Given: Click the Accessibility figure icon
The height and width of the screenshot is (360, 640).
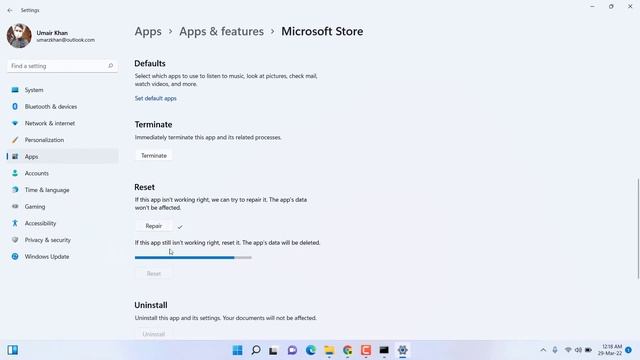Looking at the screenshot, I should pos(15,223).
